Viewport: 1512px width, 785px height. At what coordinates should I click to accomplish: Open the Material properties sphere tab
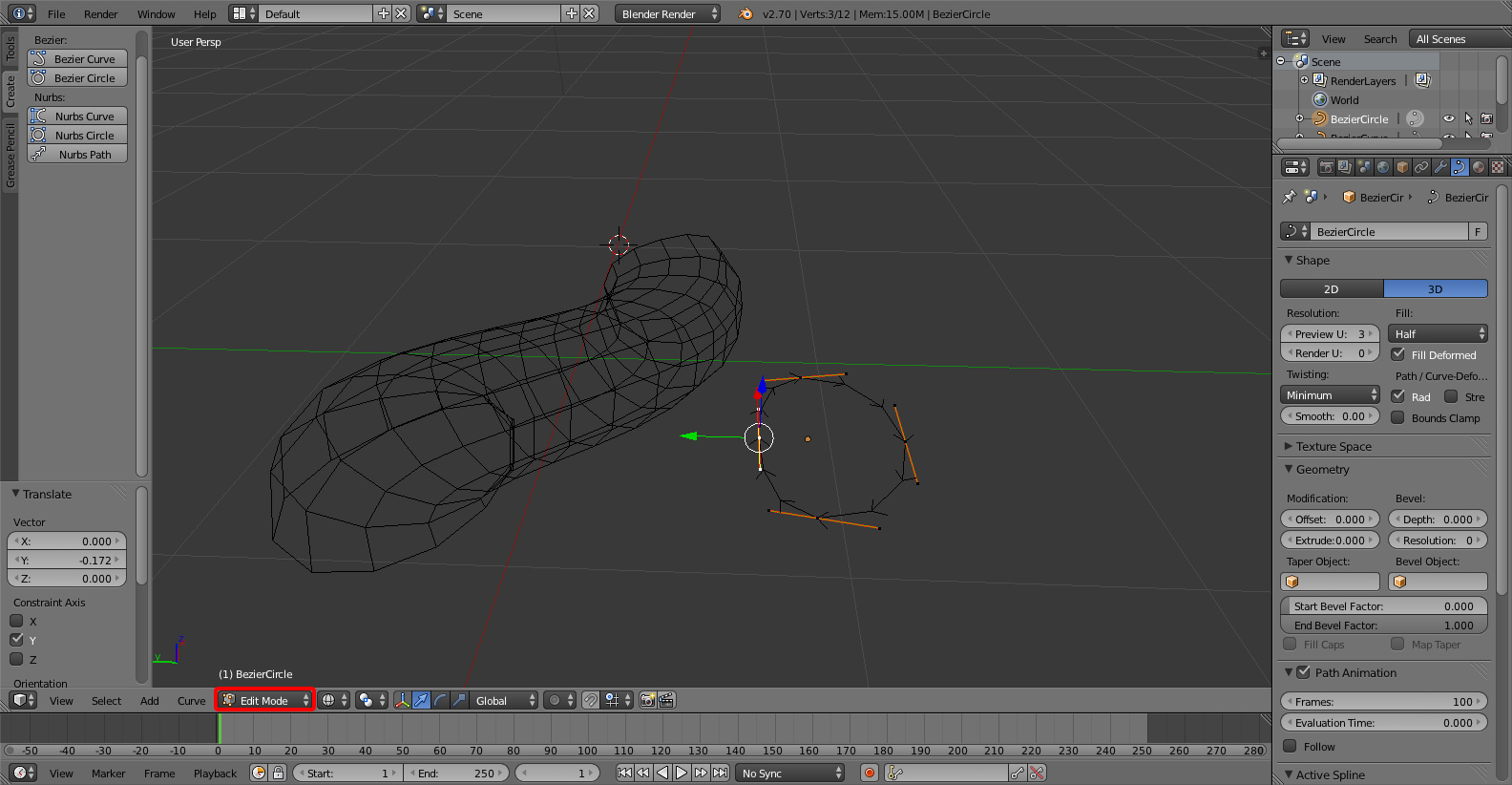pyautogui.click(x=1479, y=167)
